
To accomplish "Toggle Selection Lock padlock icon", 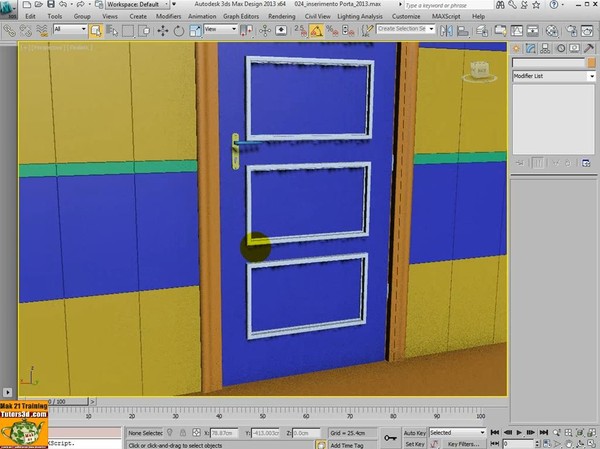I will click(x=183, y=433).
